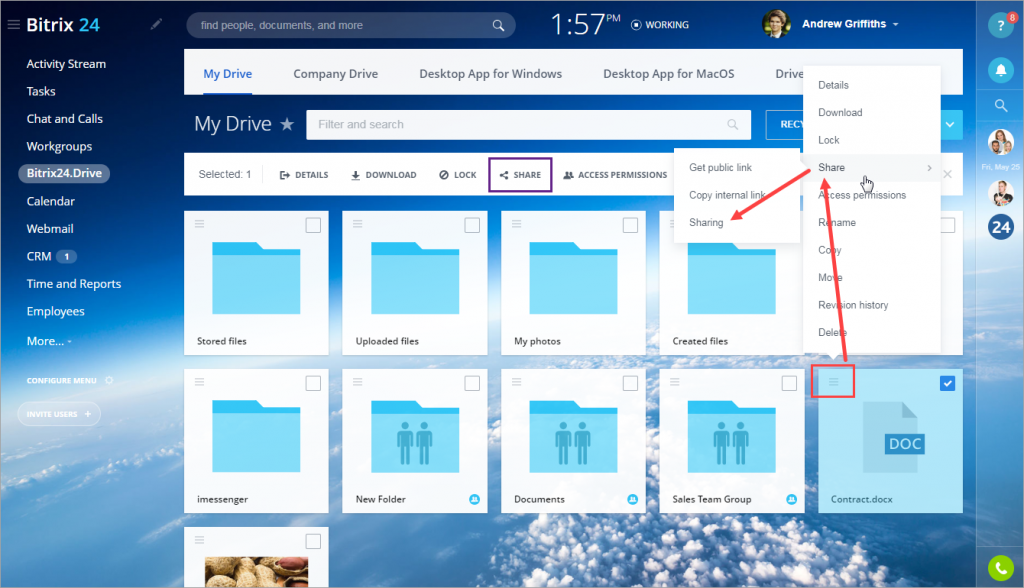Viewport: 1024px width, 588px height.
Task: Switch to Desktop App for Windows tab
Action: tap(490, 74)
